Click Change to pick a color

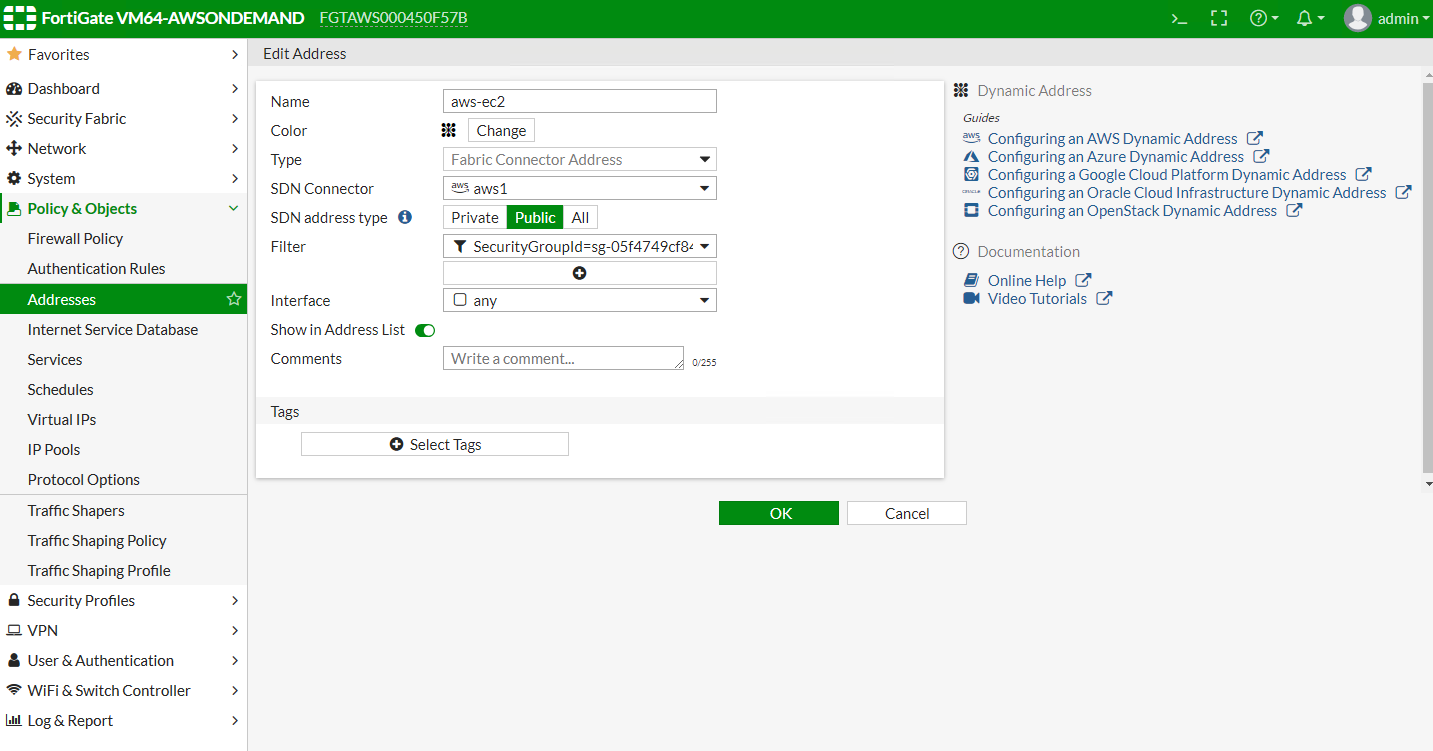coord(500,130)
